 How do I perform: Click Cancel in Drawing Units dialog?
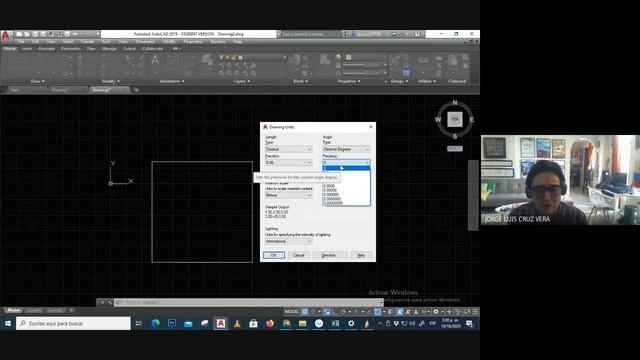[299, 255]
